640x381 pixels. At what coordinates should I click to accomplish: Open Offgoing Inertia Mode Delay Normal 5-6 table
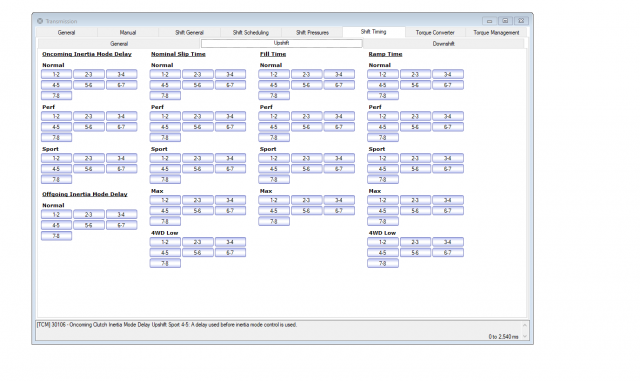89,225
